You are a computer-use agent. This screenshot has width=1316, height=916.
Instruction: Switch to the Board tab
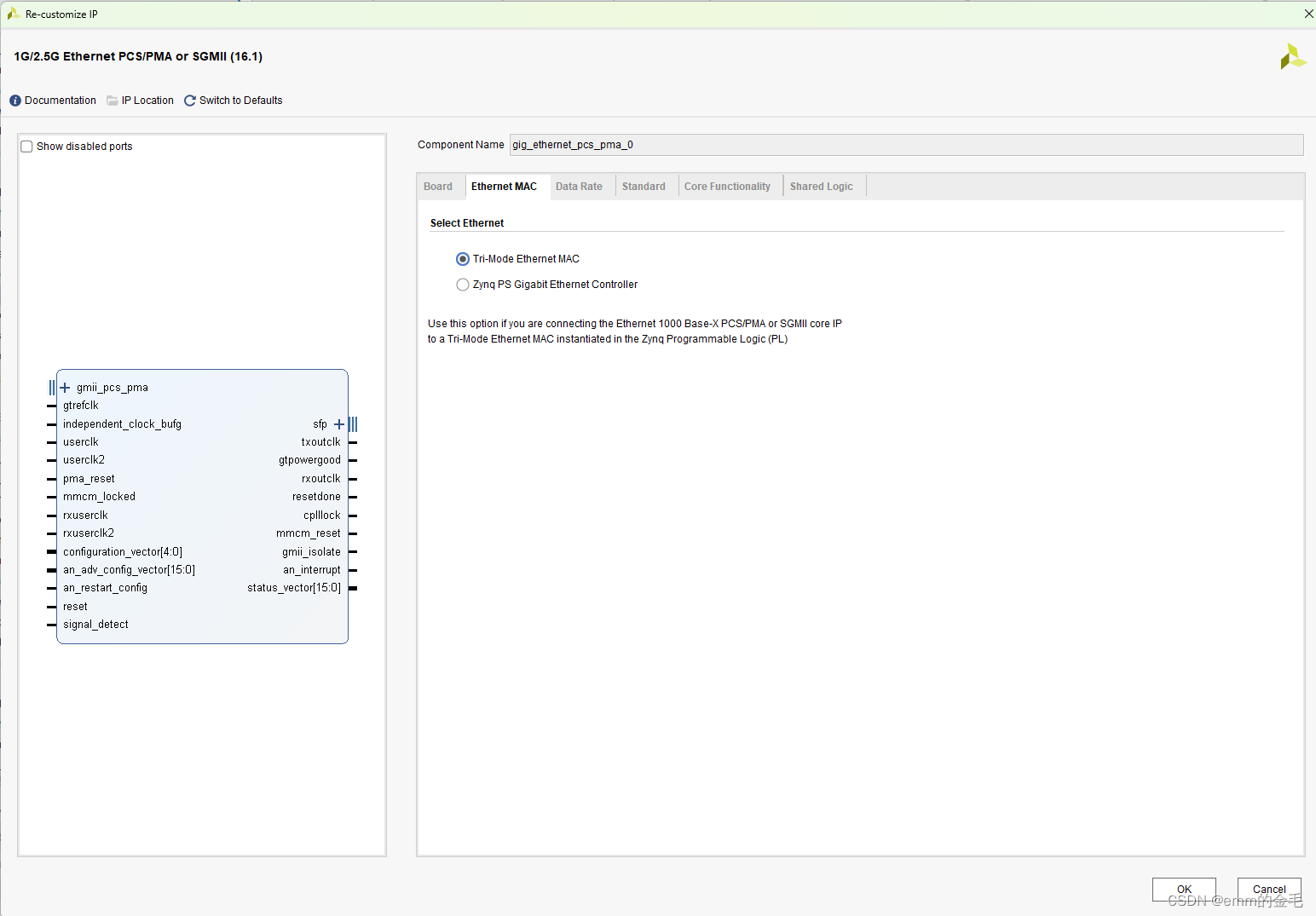[438, 187]
